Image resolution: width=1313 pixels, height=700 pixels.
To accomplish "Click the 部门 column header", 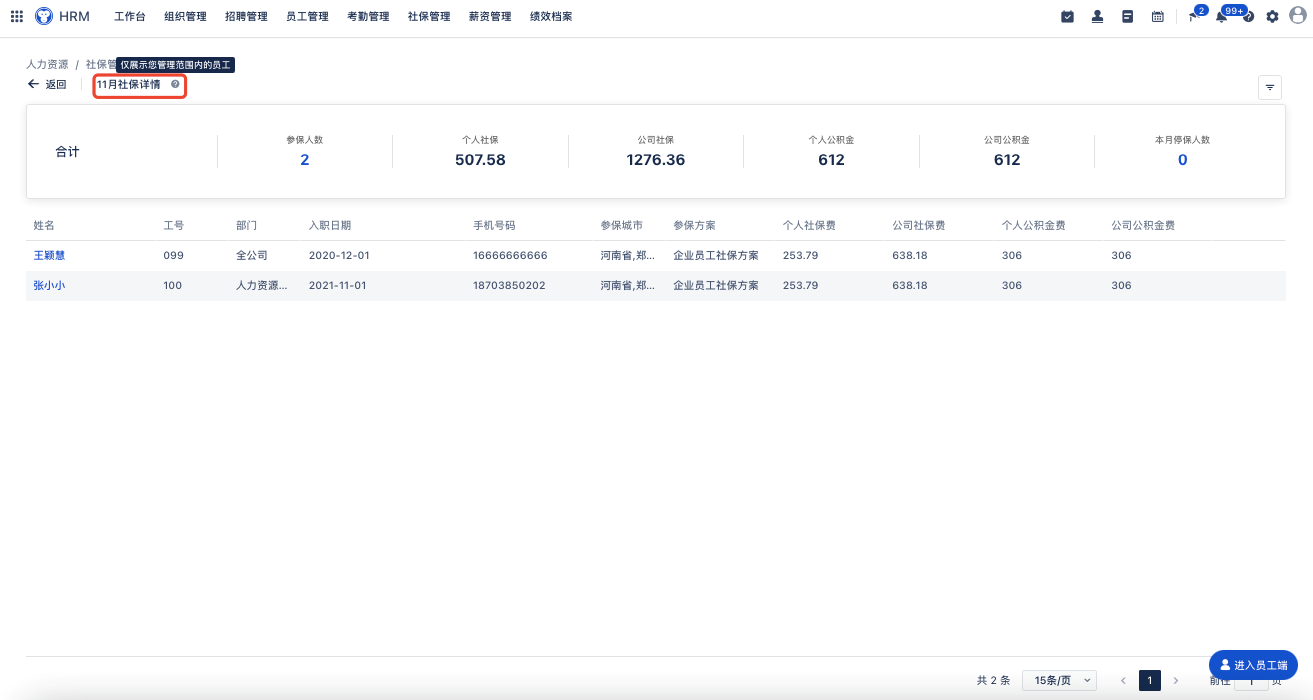I will pyautogui.click(x=247, y=225).
